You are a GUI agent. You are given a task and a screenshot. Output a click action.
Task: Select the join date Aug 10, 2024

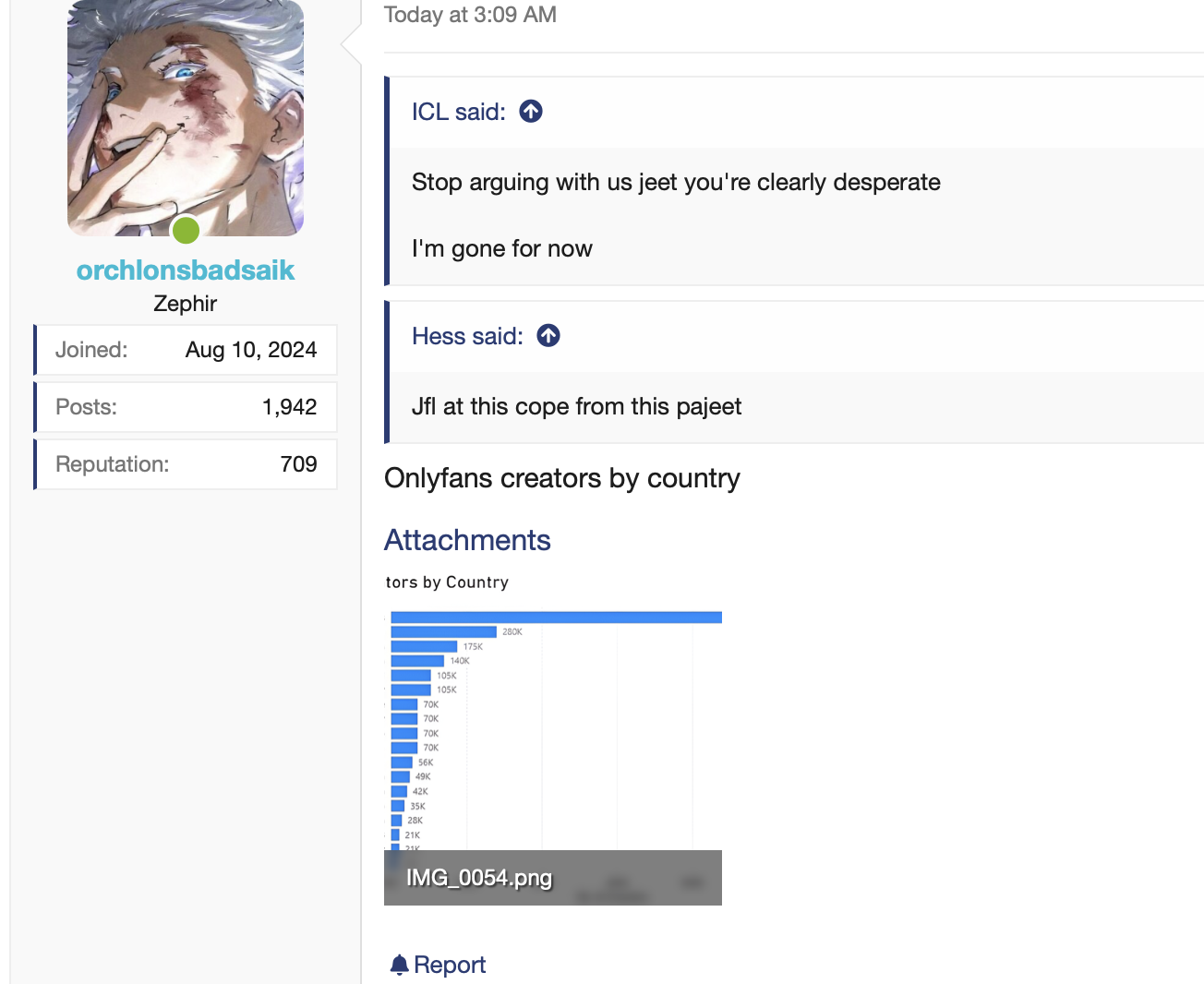(x=251, y=350)
